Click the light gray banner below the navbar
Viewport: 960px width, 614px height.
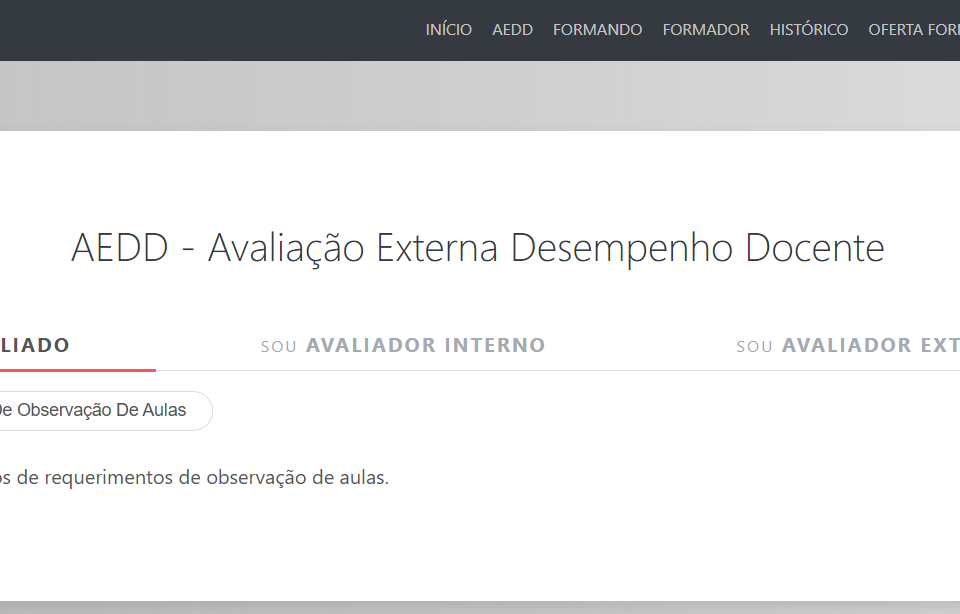[x=480, y=96]
